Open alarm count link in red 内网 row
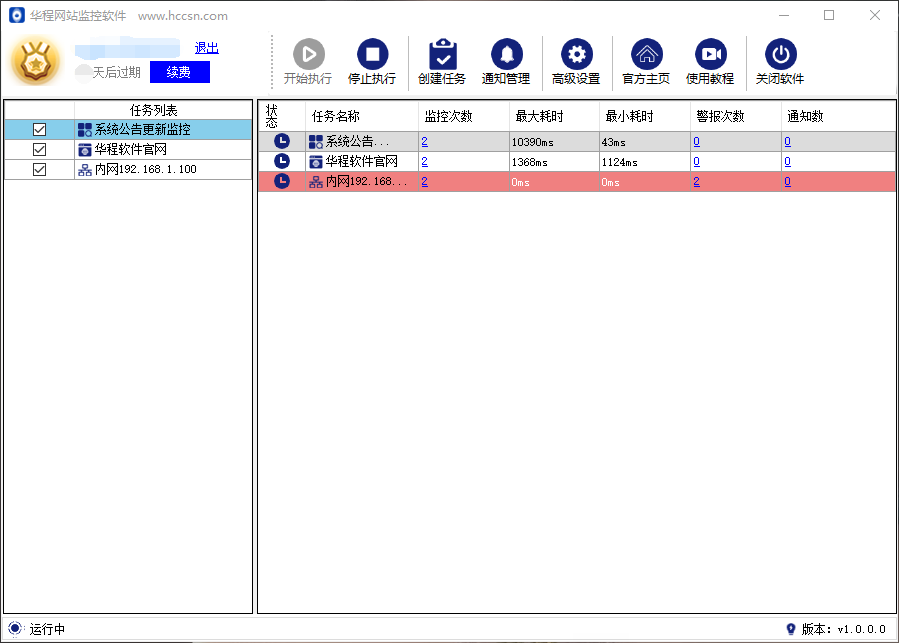 (696, 181)
